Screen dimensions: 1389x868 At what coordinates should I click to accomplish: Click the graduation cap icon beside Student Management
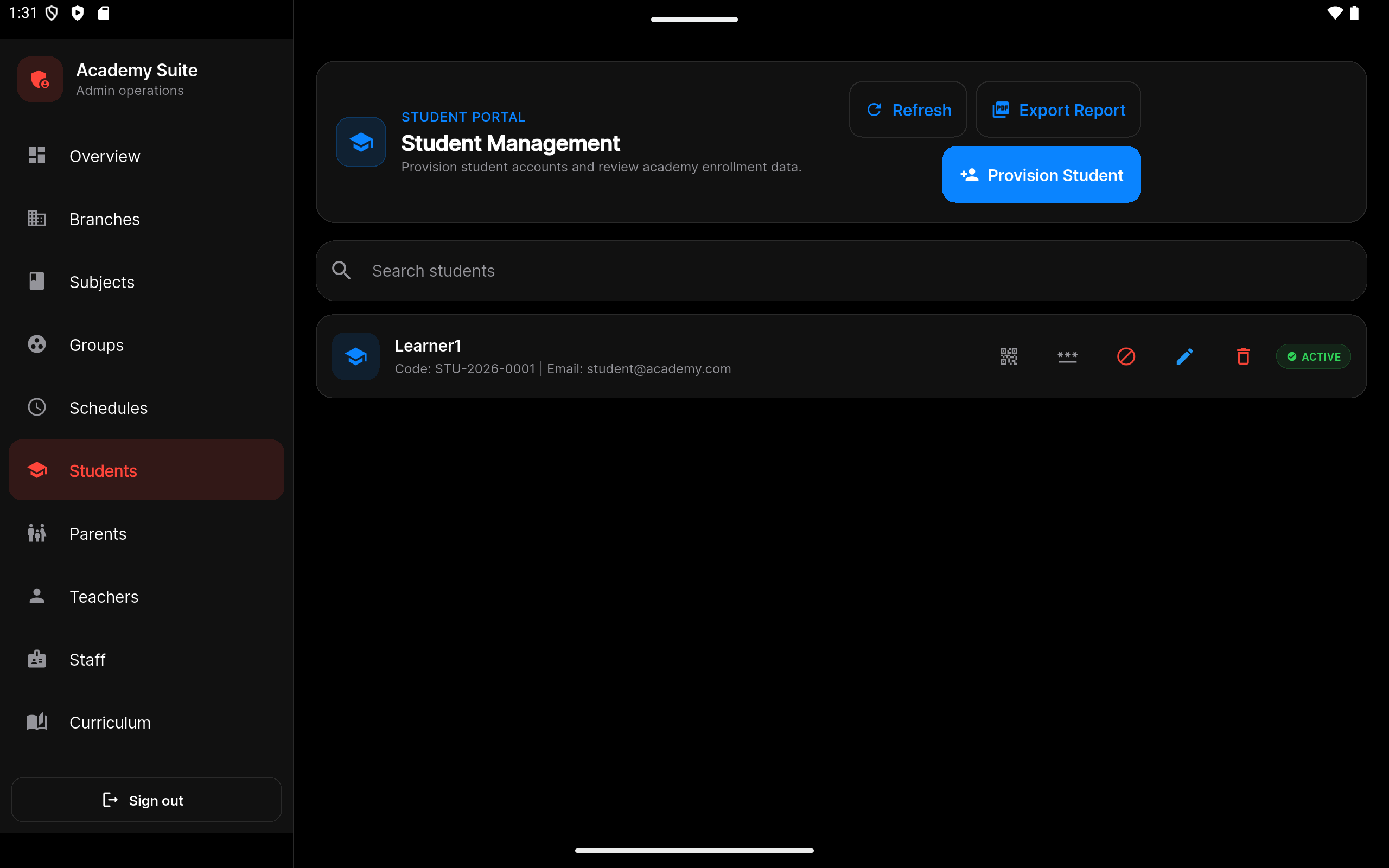(x=361, y=142)
